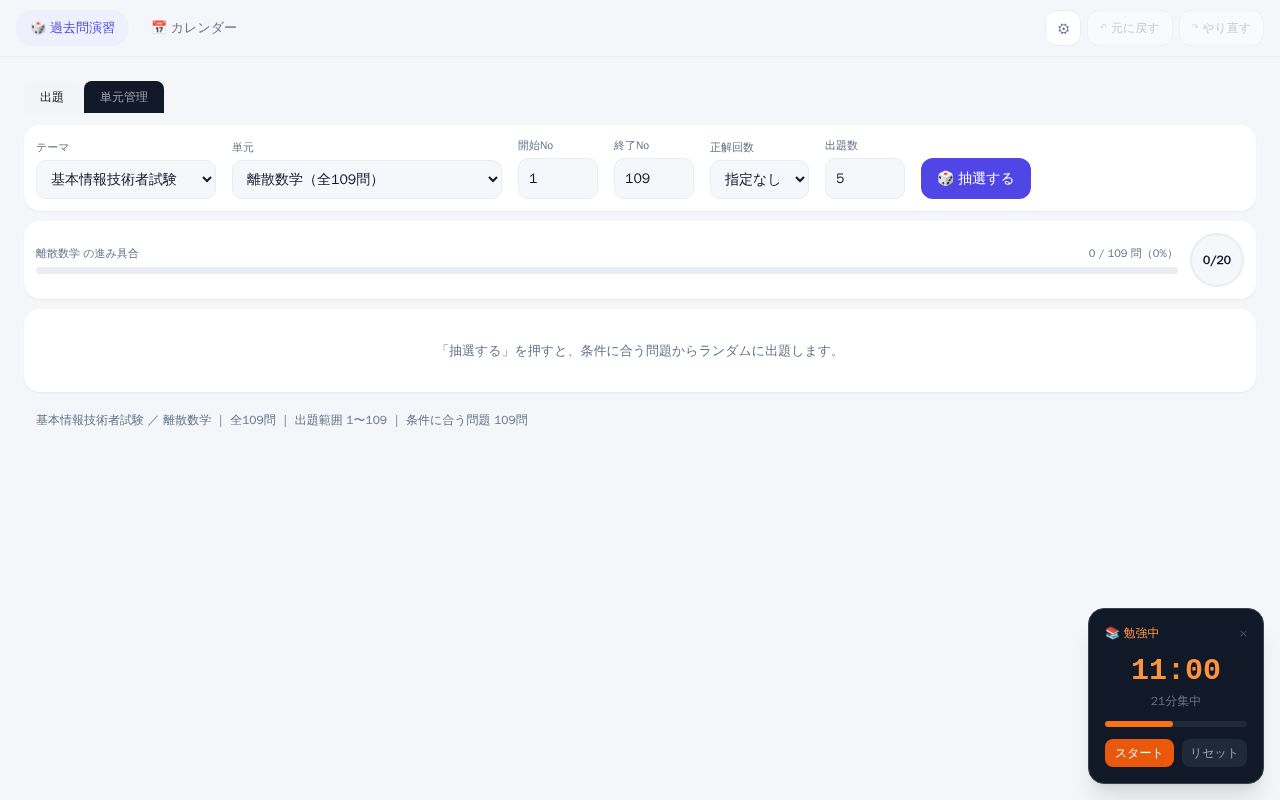Open the テーマ dropdown

[x=126, y=179]
